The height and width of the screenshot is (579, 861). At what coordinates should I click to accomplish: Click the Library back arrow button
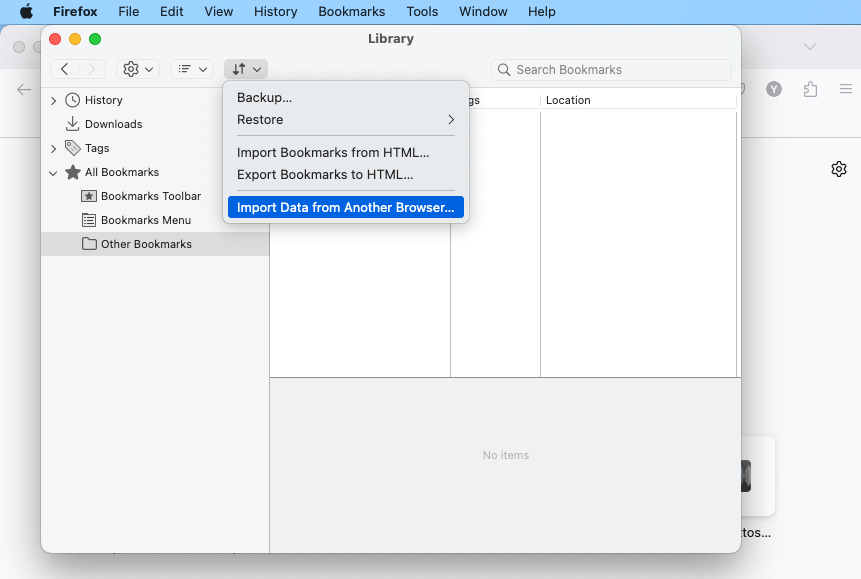pos(65,69)
